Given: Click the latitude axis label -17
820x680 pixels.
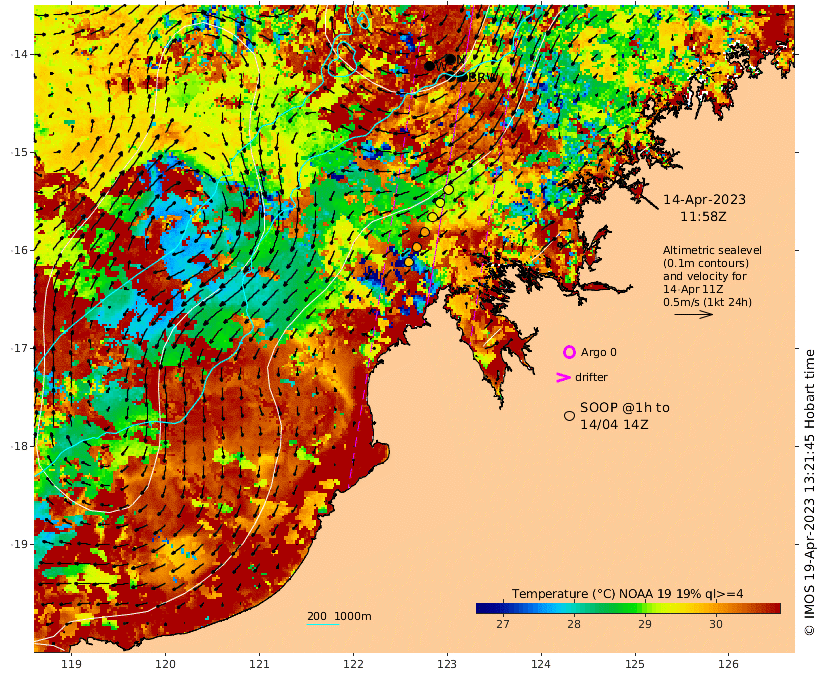Looking at the screenshot, I should pos(19,348).
